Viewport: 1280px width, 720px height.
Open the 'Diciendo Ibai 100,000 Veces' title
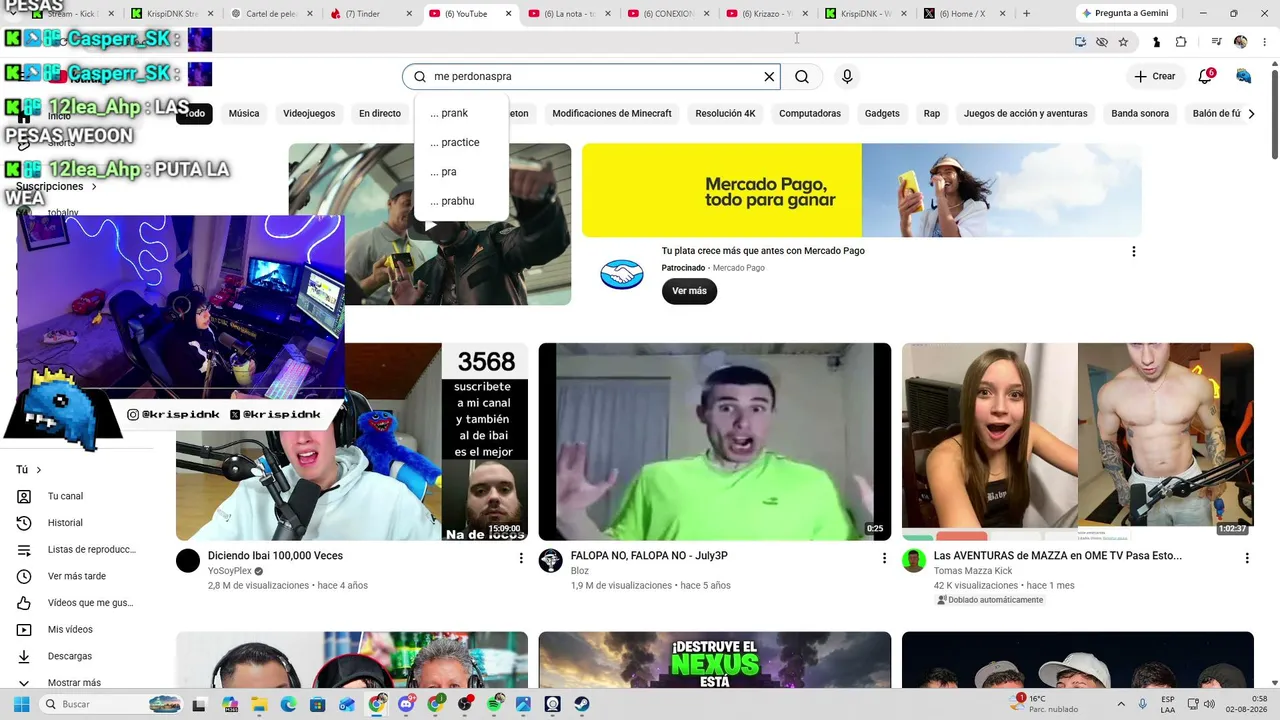coord(275,556)
